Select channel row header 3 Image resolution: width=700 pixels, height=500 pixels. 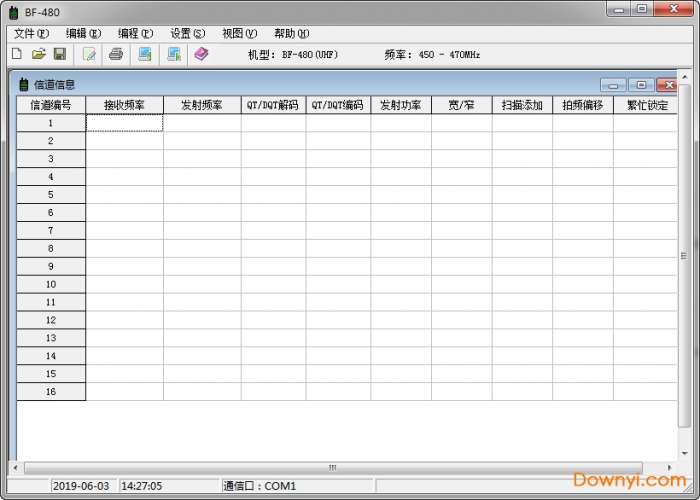tap(51, 159)
